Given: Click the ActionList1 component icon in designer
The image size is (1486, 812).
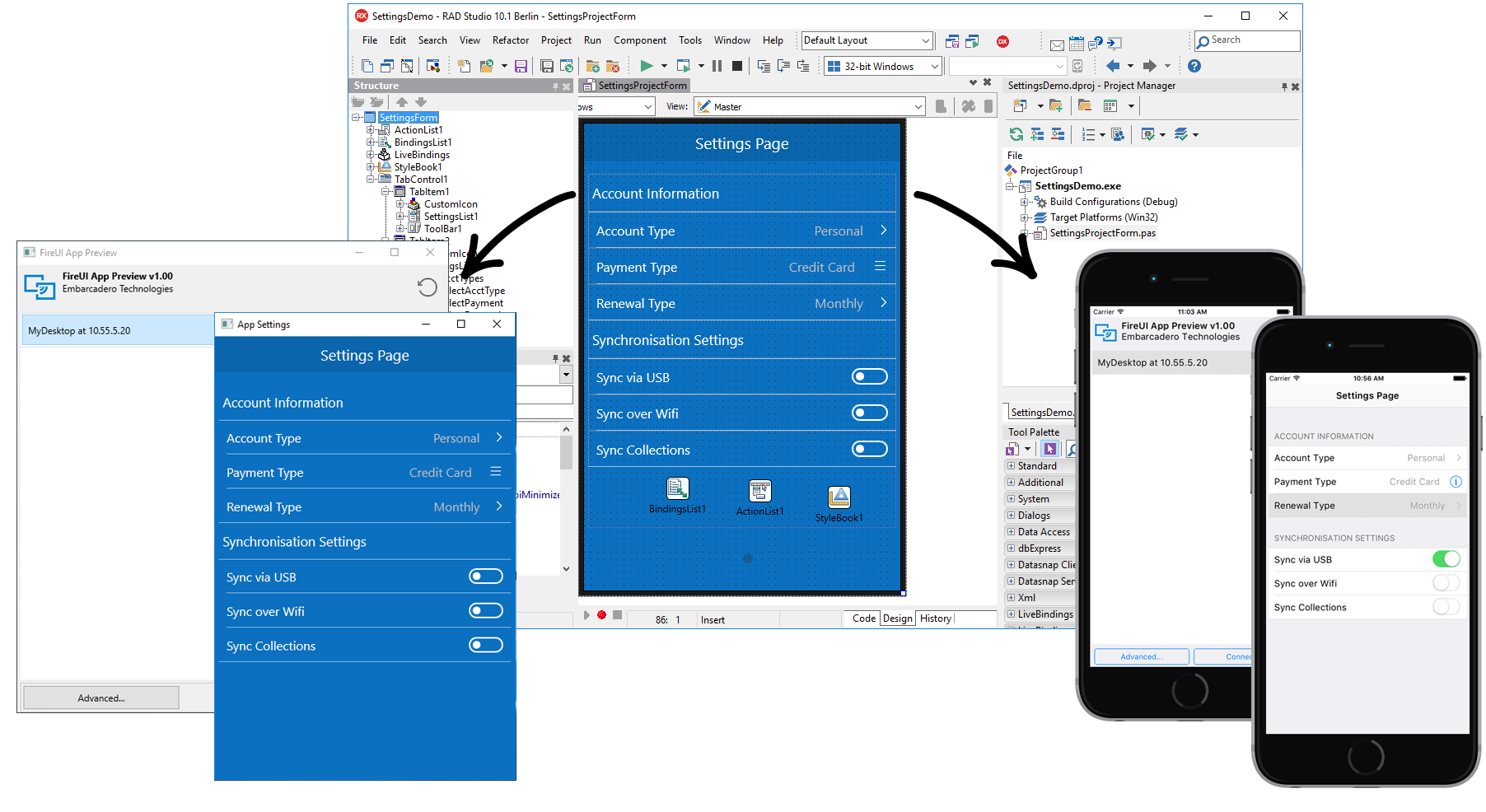Looking at the screenshot, I should click(x=760, y=490).
